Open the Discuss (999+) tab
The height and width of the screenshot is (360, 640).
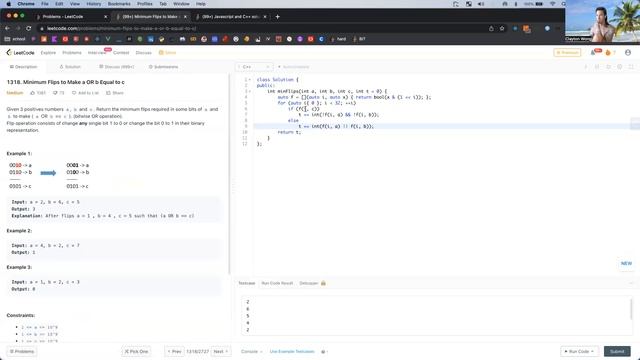pyautogui.click(x=117, y=67)
